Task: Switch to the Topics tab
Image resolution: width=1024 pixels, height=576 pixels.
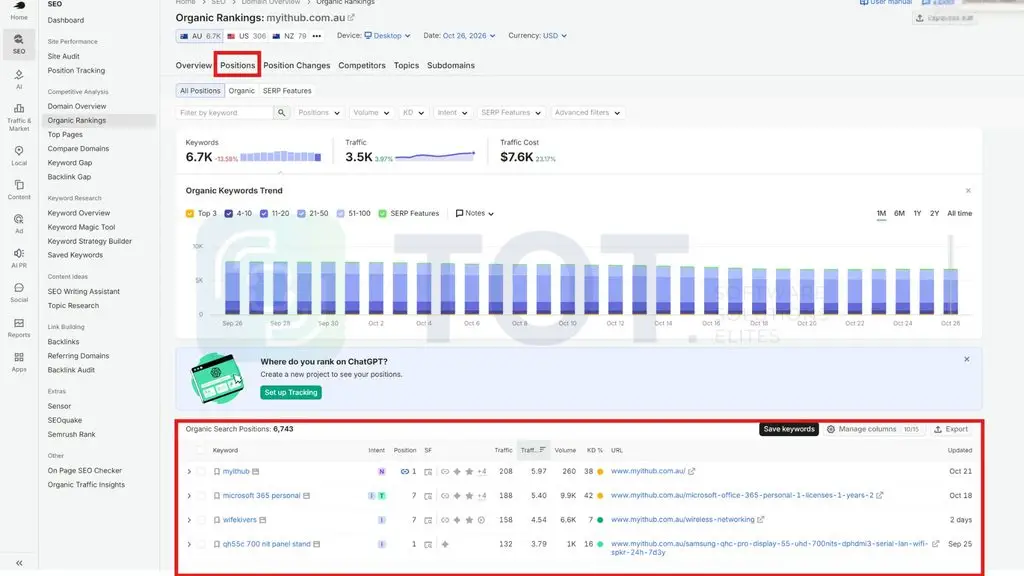Action: pos(406,65)
